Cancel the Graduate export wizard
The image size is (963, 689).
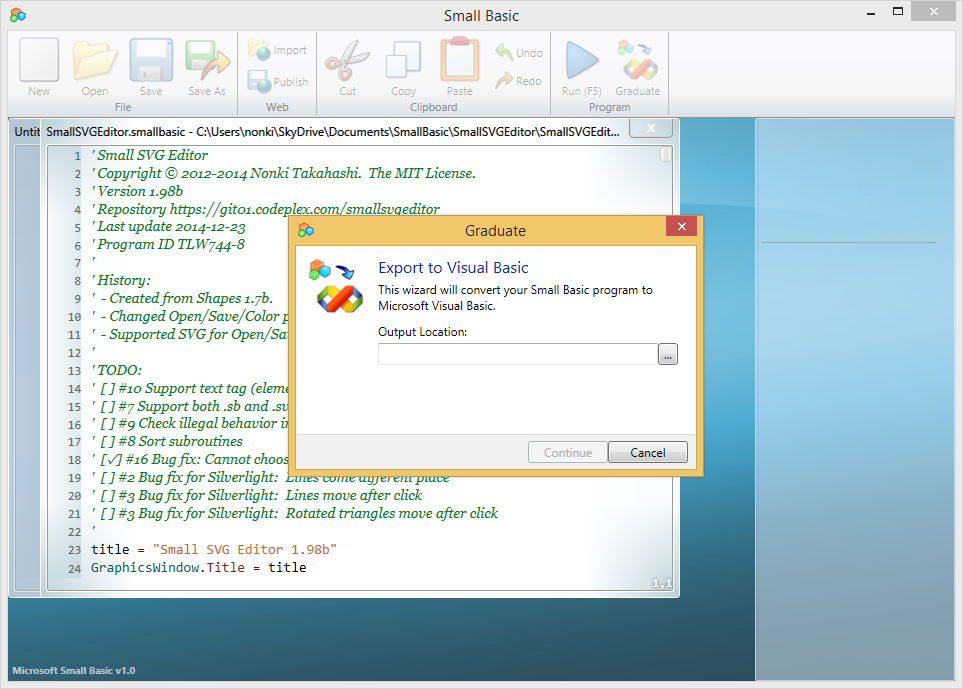(x=648, y=453)
